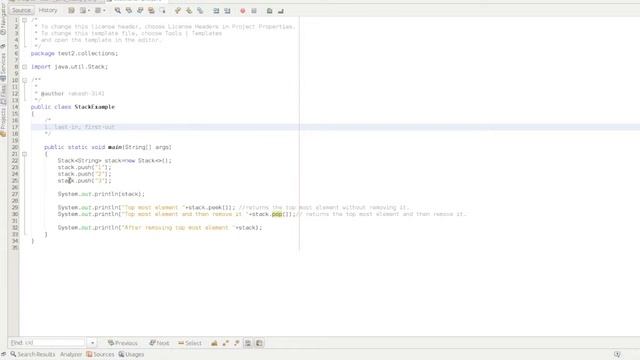The image size is (640, 360).
Task: Click status bar icon at bottom right
Action: click(x=617, y=354)
